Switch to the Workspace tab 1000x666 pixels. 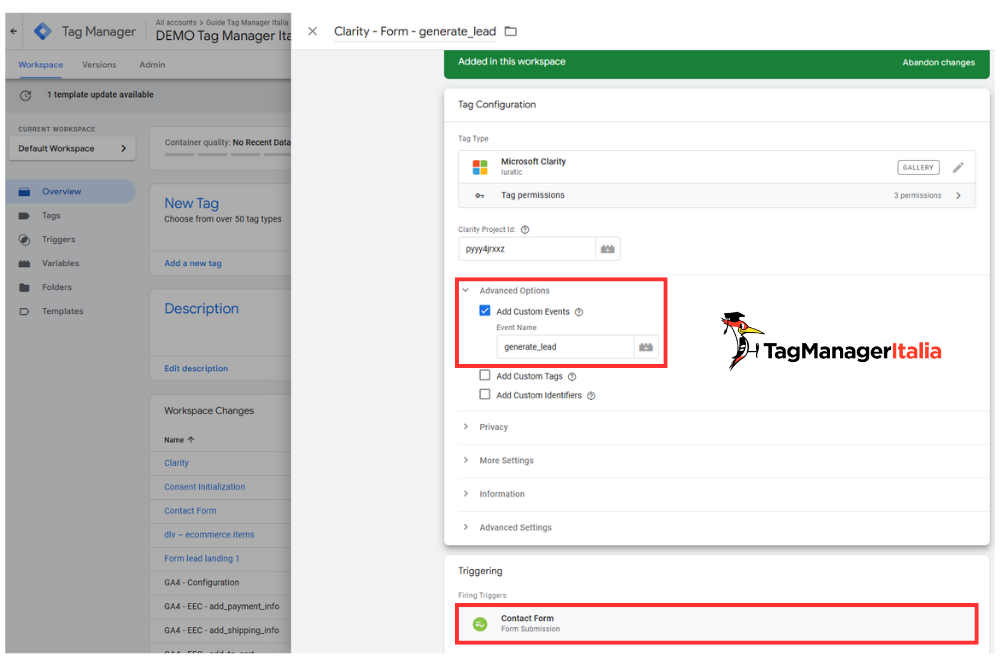pyautogui.click(x=41, y=65)
